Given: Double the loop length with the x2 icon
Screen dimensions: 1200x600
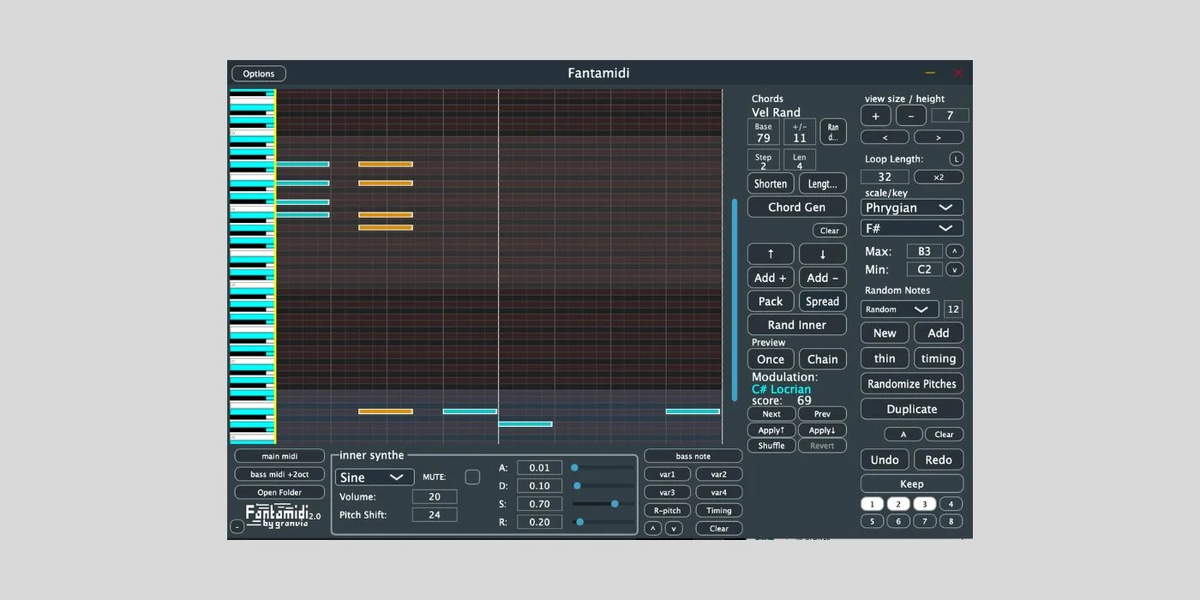Looking at the screenshot, I should tap(938, 176).
